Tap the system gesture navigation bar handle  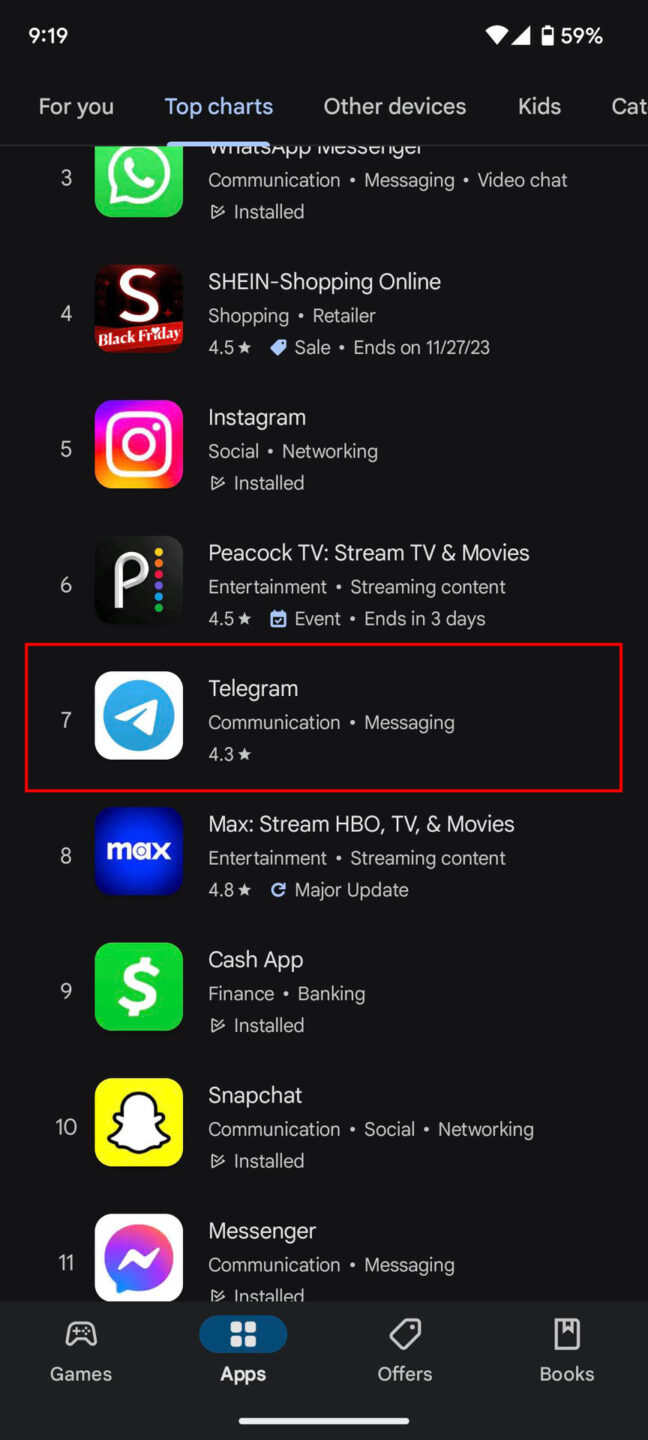(x=324, y=1420)
